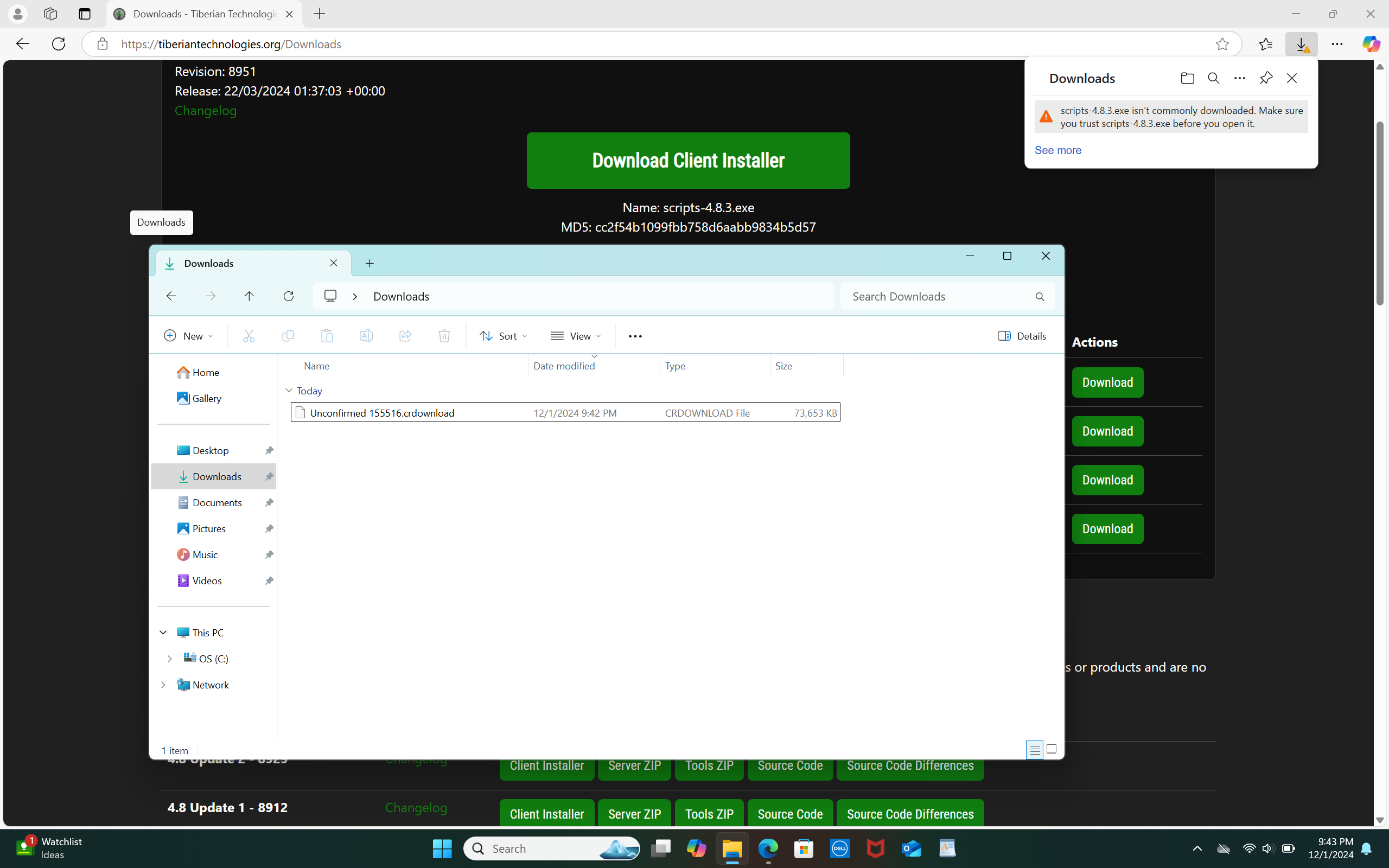Select Pictures in navigation pane

tap(209, 529)
